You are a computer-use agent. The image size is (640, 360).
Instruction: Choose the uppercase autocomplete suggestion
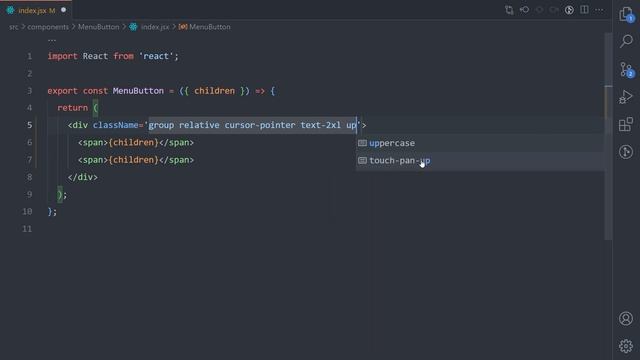(x=480, y=143)
